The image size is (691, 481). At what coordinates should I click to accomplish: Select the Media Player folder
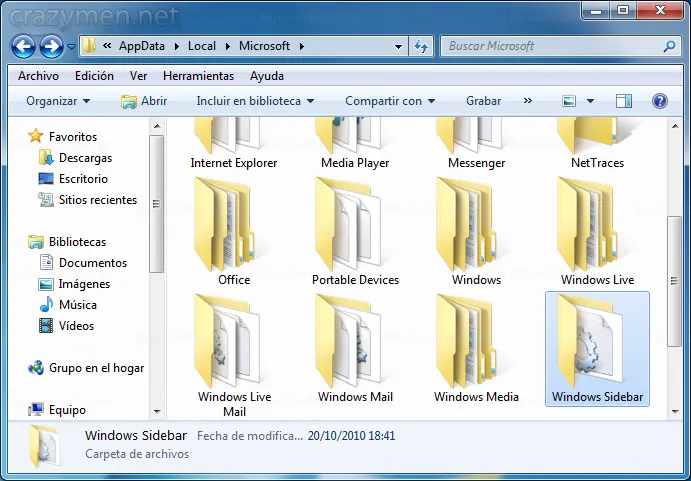point(355,143)
